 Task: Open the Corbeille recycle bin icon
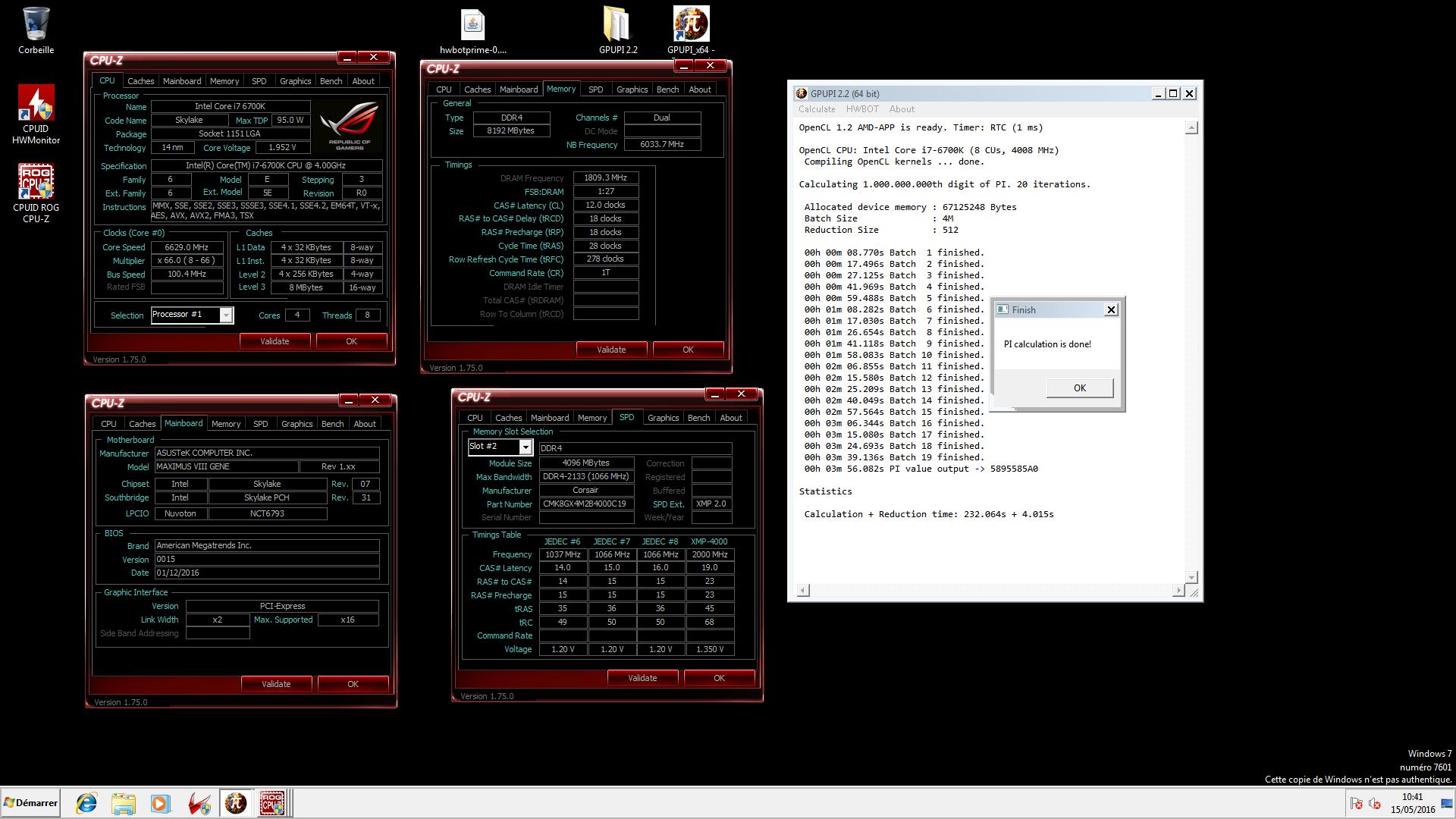pyautogui.click(x=36, y=30)
